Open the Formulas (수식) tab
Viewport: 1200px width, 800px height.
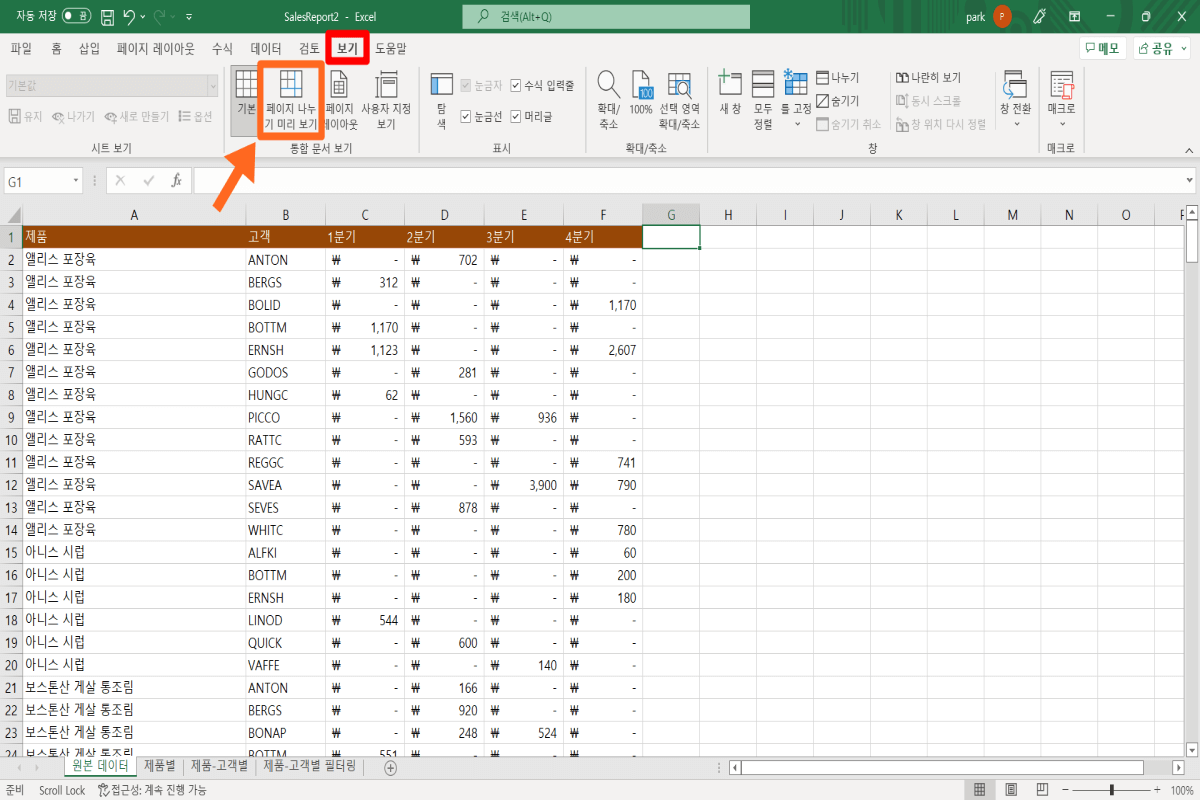point(222,48)
